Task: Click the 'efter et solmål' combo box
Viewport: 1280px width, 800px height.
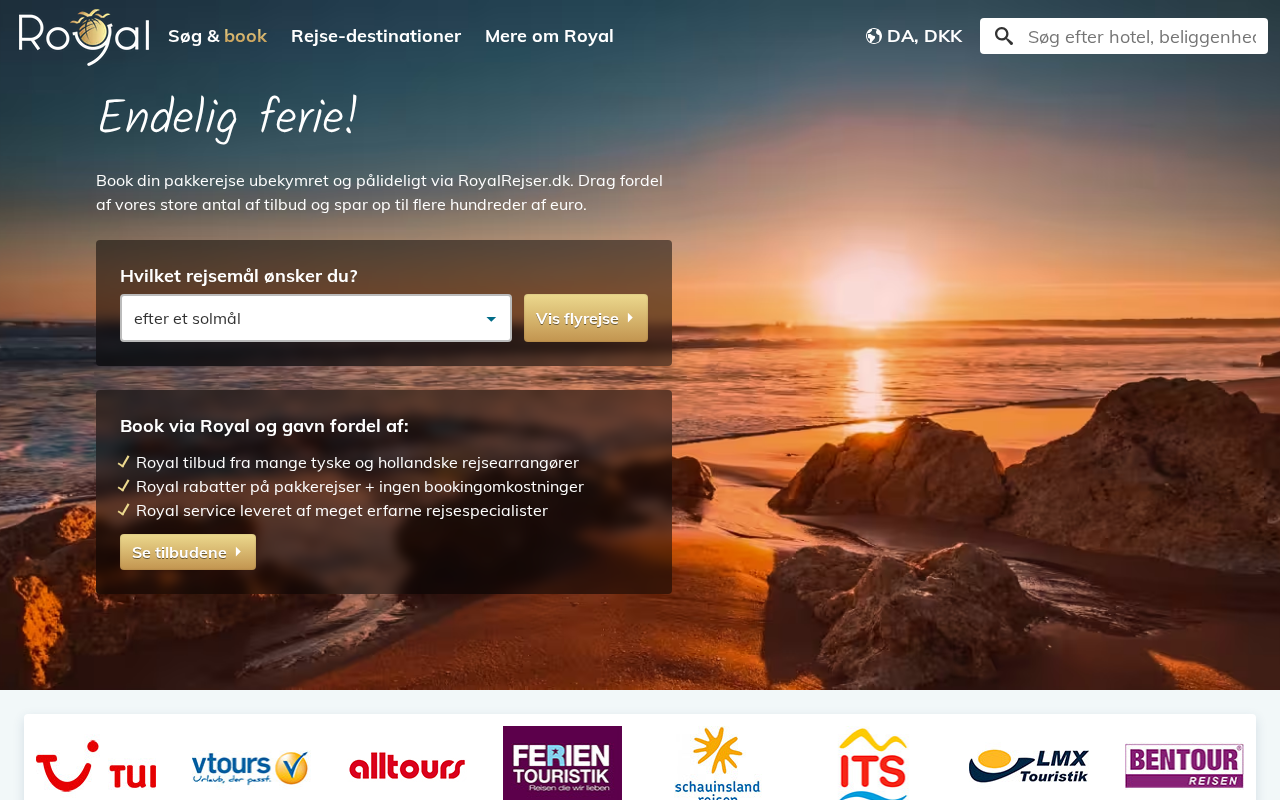Action: [316, 318]
